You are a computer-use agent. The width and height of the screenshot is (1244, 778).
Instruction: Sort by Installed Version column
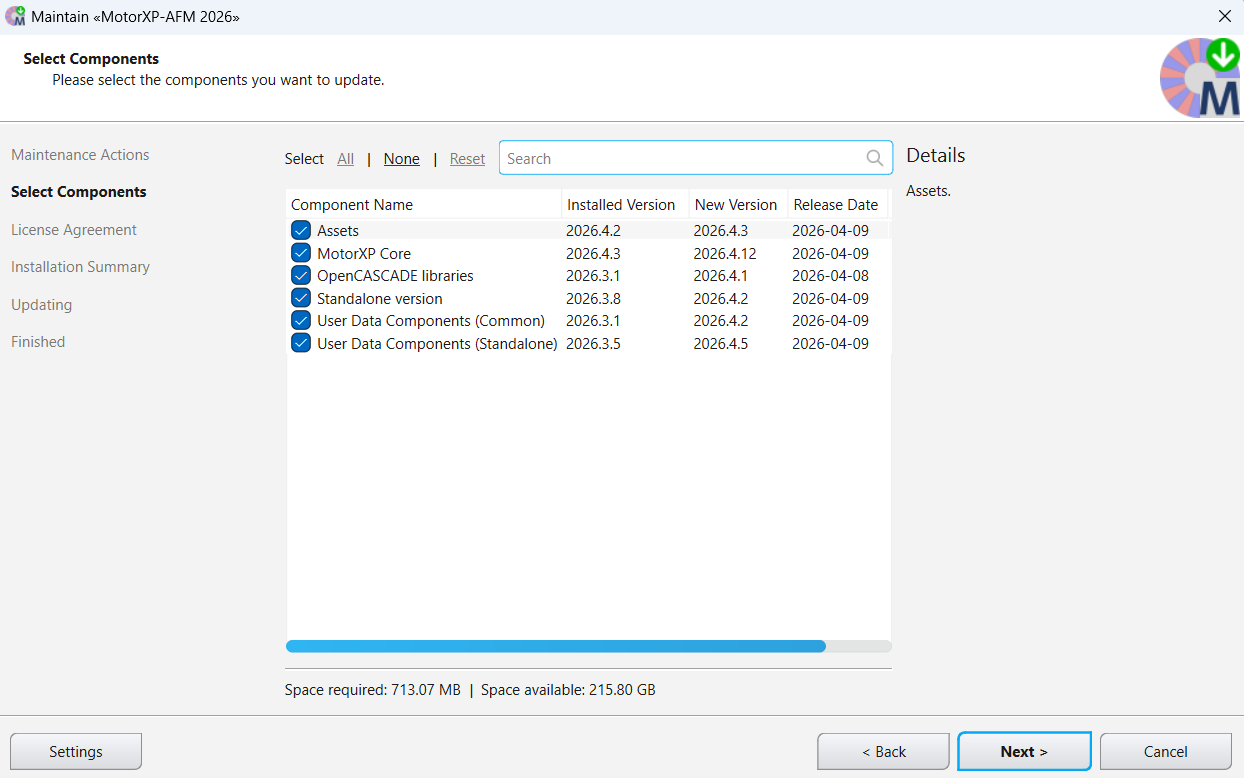tap(621, 204)
